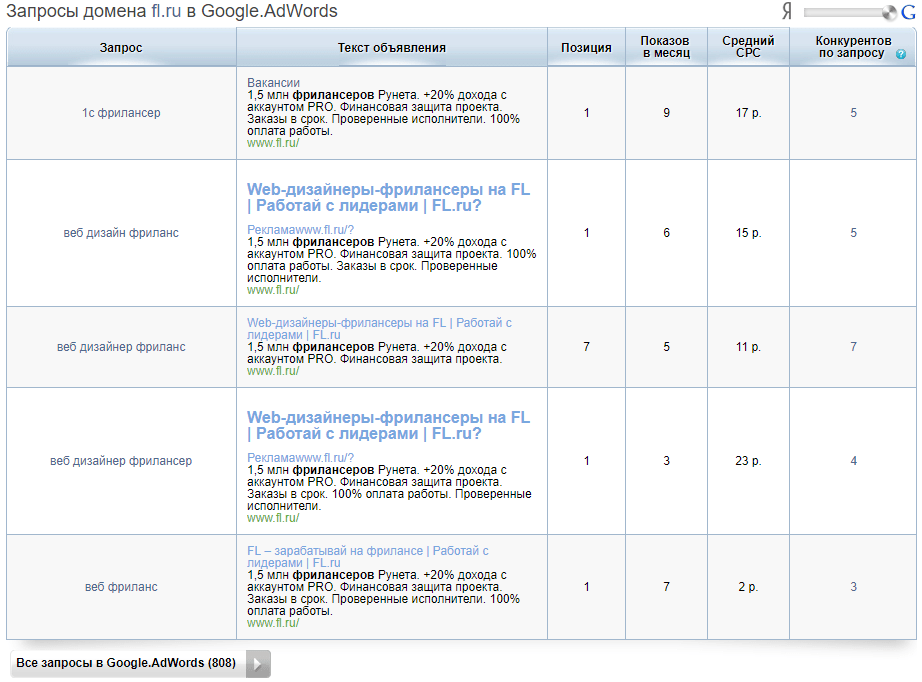Sort by the Запрос column header
This screenshot has width=922, height=682.
pyautogui.click(x=121, y=48)
